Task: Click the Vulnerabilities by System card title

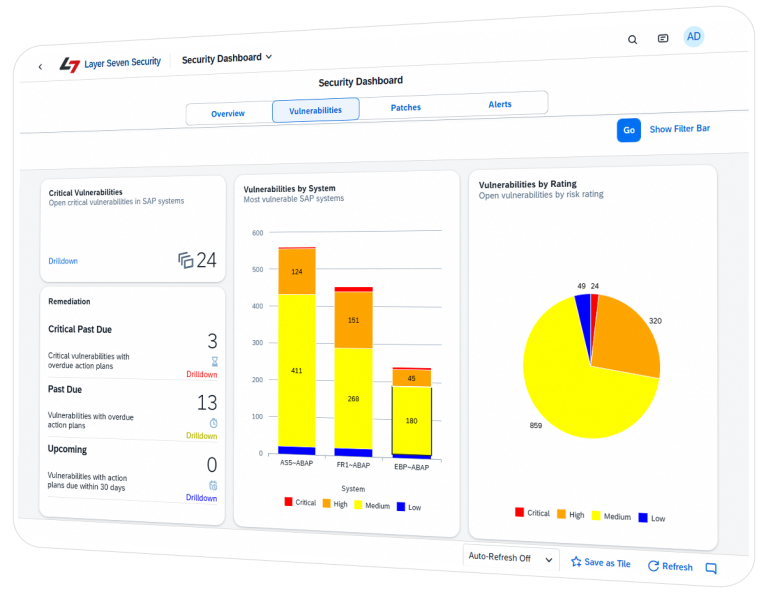Action: [289, 189]
